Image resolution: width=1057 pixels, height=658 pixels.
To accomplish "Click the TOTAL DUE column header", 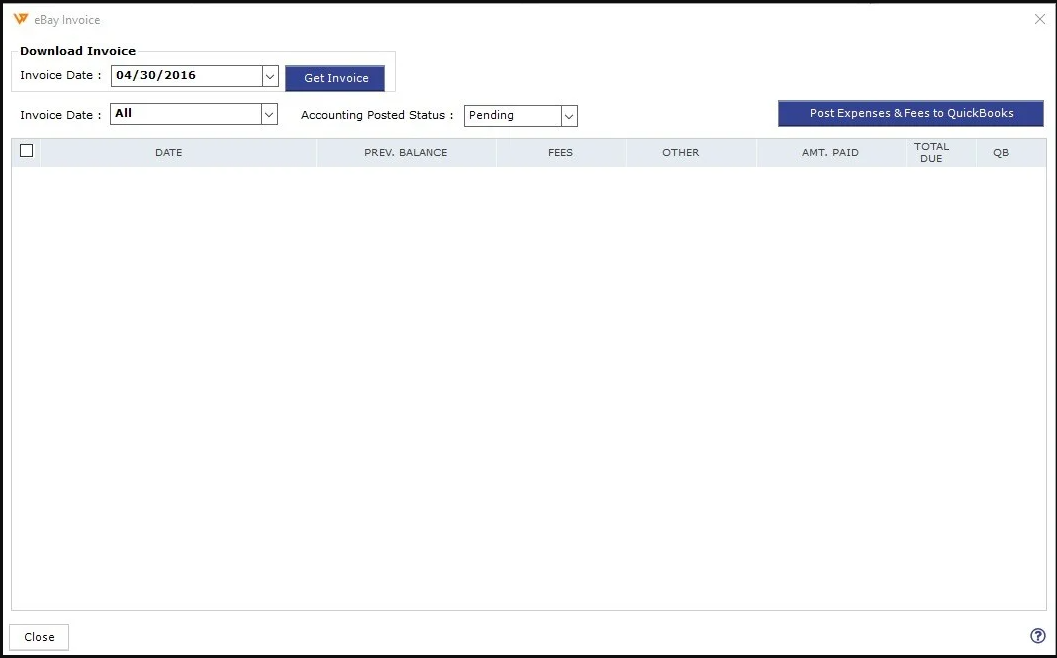I will coord(931,153).
